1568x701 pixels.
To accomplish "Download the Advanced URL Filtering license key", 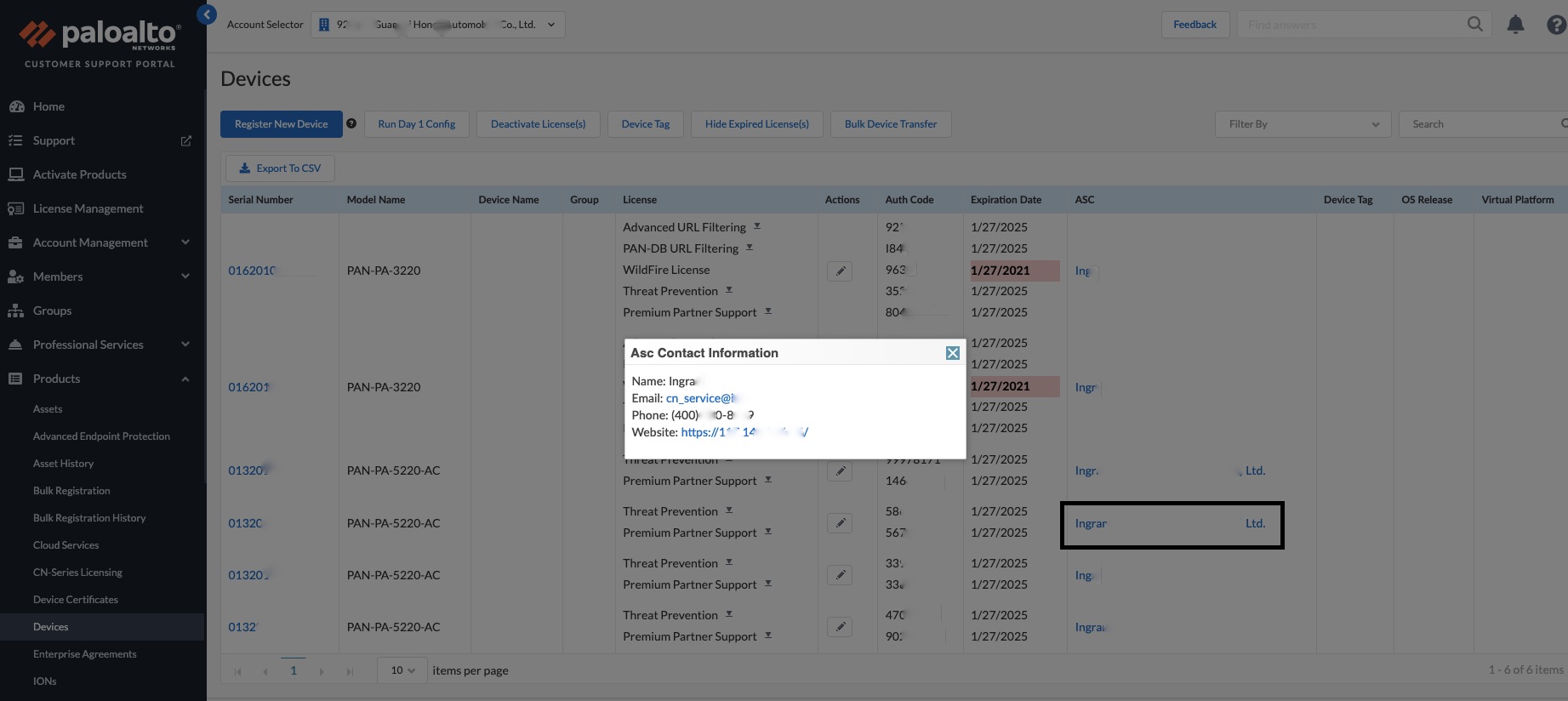I will pos(757,226).
